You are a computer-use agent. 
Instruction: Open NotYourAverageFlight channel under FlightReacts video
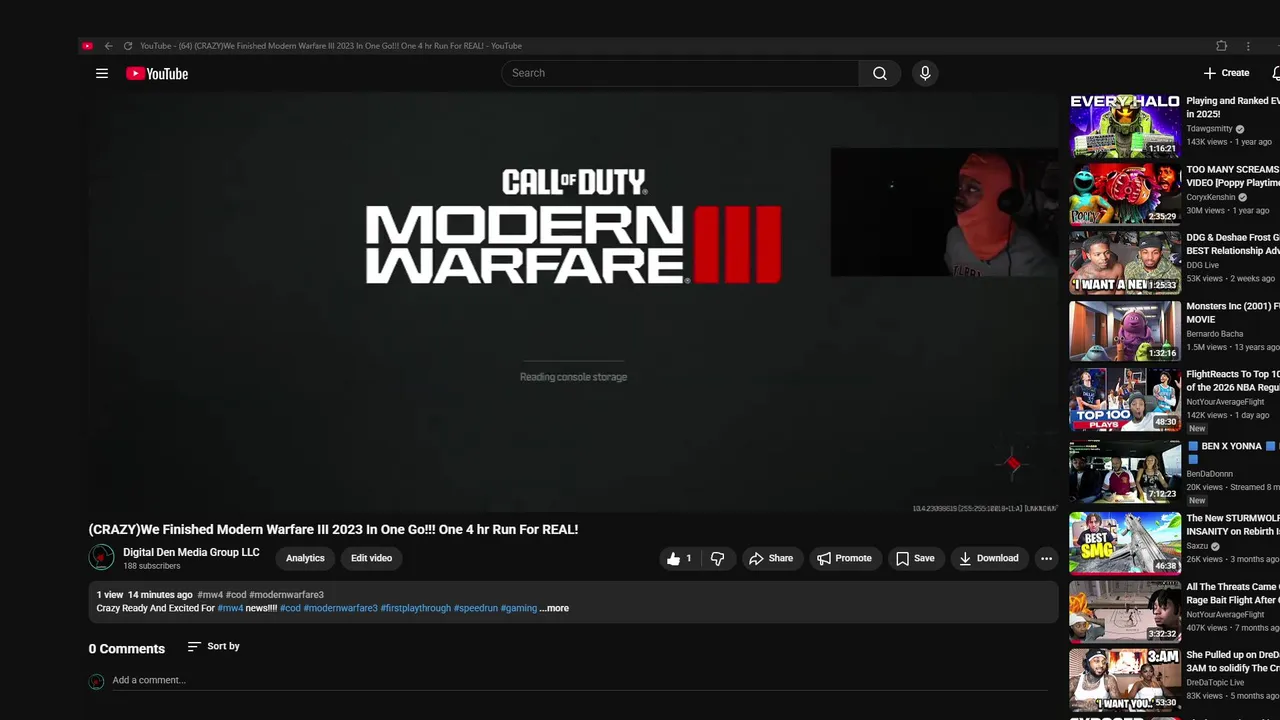tap(1226, 402)
